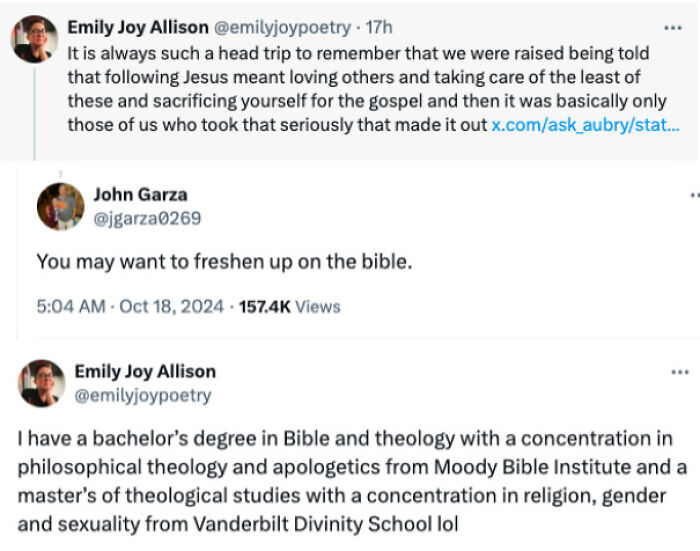Click the Emily Joy Allison name beside 17h
This screenshot has width=700, height=551.
point(137,28)
